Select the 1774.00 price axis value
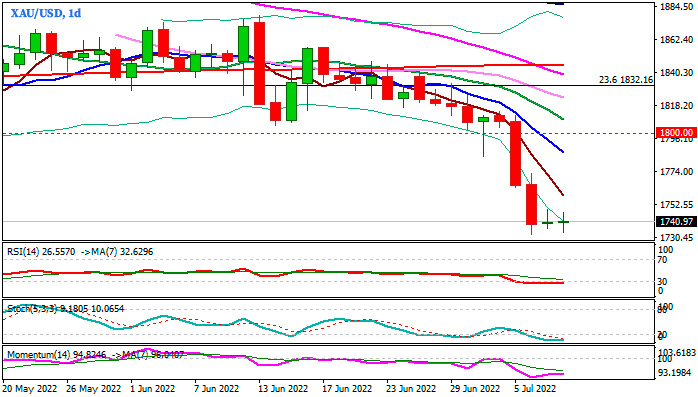The width and height of the screenshot is (698, 397). click(x=676, y=171)
